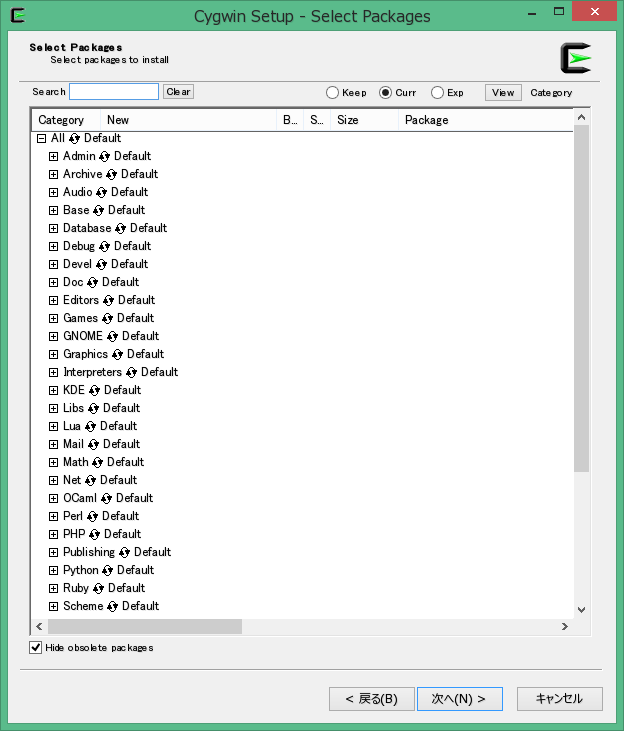Click the cycle icon beside Games
This screenshot has width=624, height=731.
coord(107,318)
